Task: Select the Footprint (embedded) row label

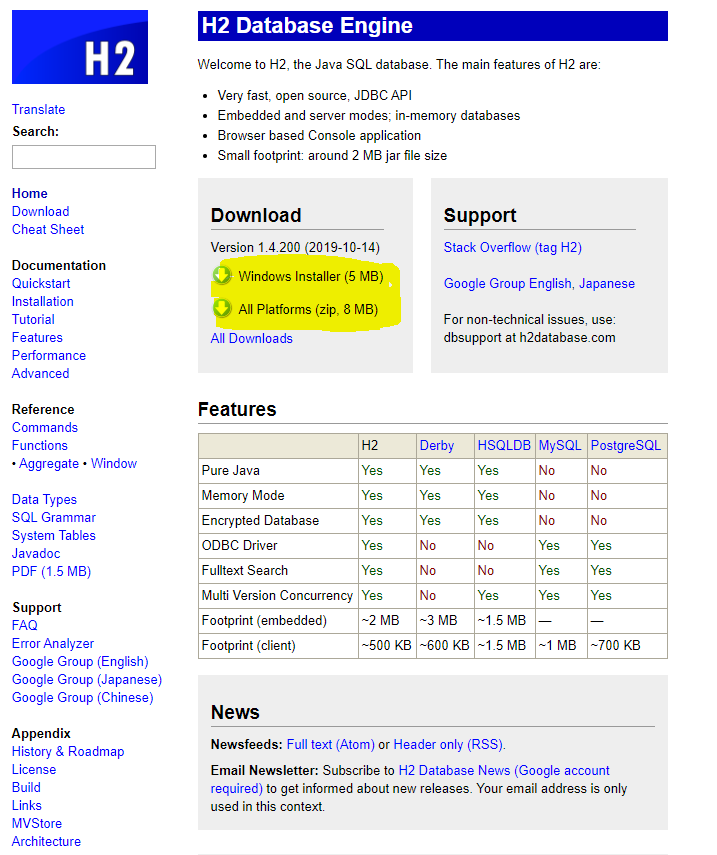Action: coord(264,621)
